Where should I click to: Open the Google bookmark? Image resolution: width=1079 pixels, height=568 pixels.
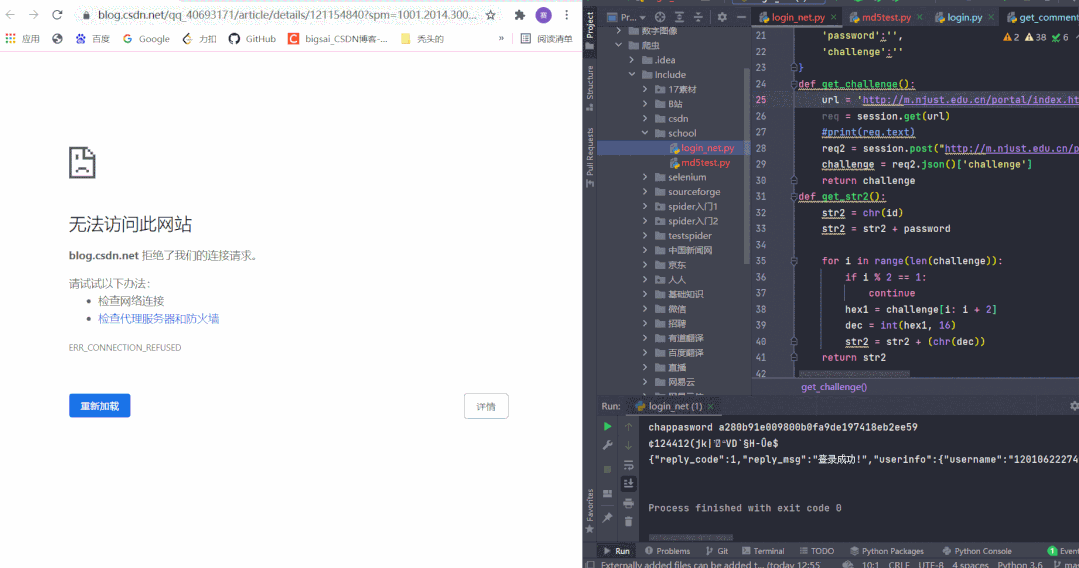tap(146, 39)
